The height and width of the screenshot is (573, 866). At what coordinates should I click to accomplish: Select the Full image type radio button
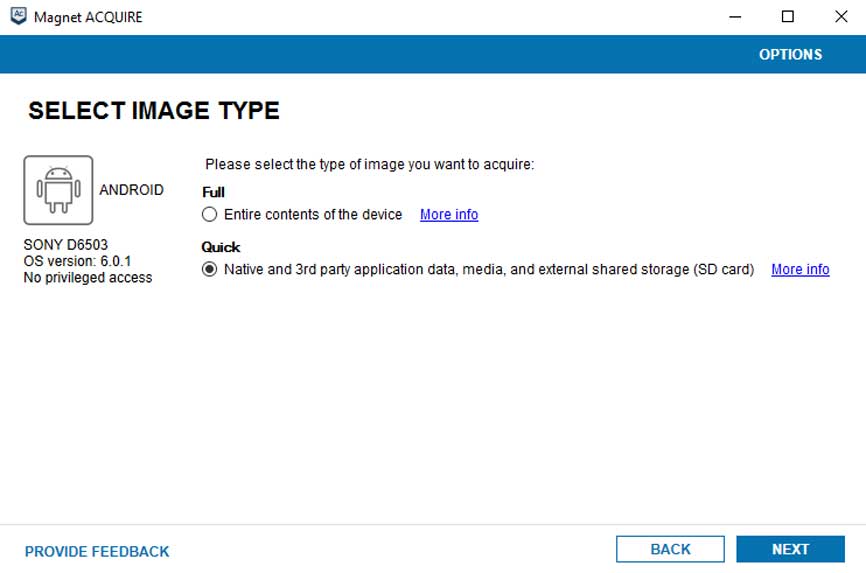[209, 215]
